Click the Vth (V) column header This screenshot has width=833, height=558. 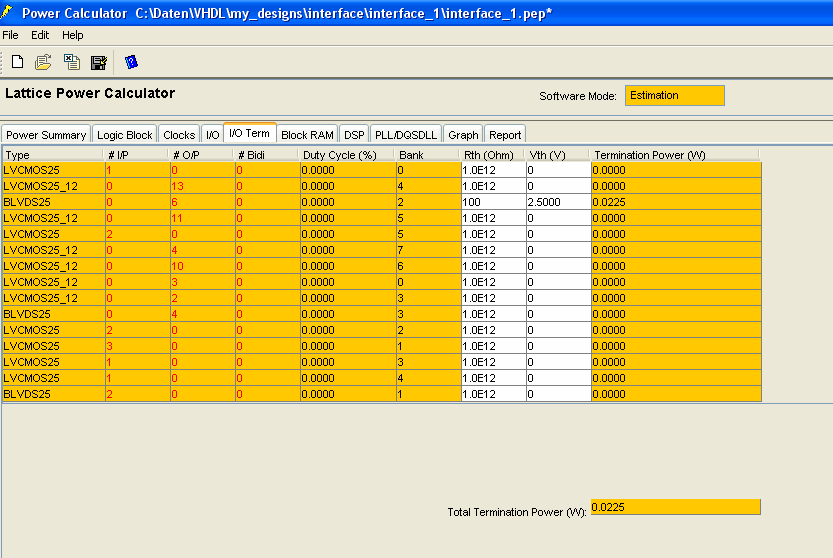(x=557, y=155)
